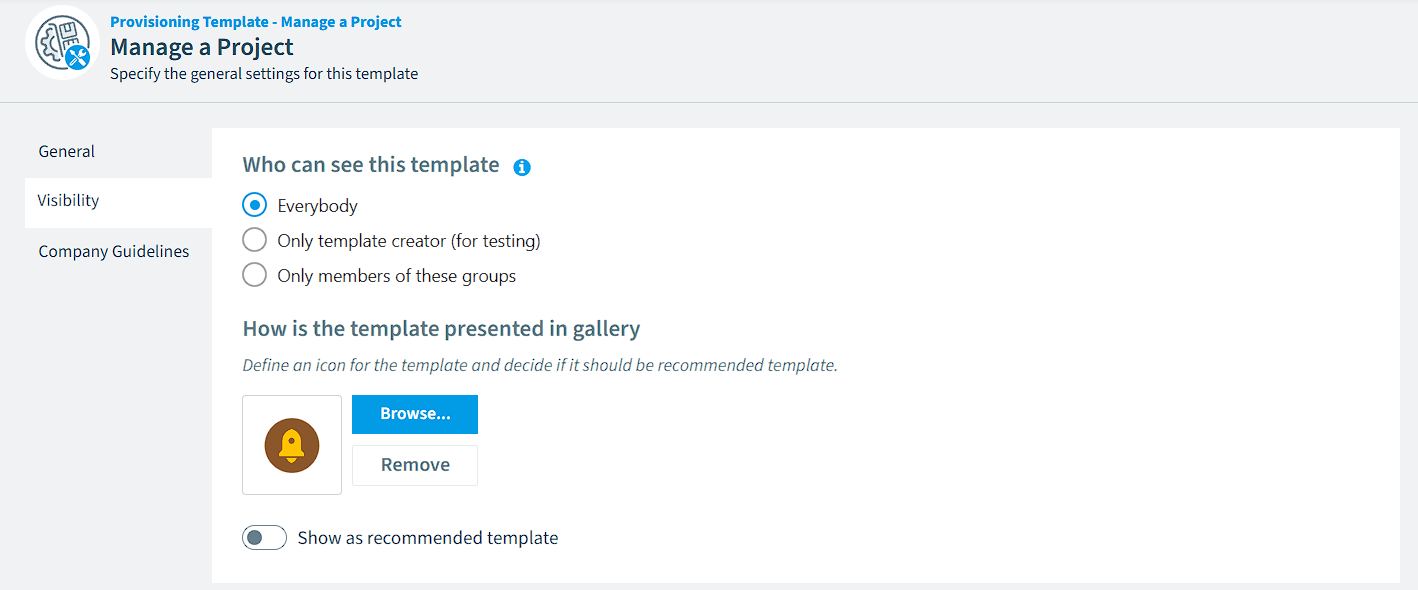The image size is (1418, 590).
Task: Click the Remove icon button
Action: point(415,465)
